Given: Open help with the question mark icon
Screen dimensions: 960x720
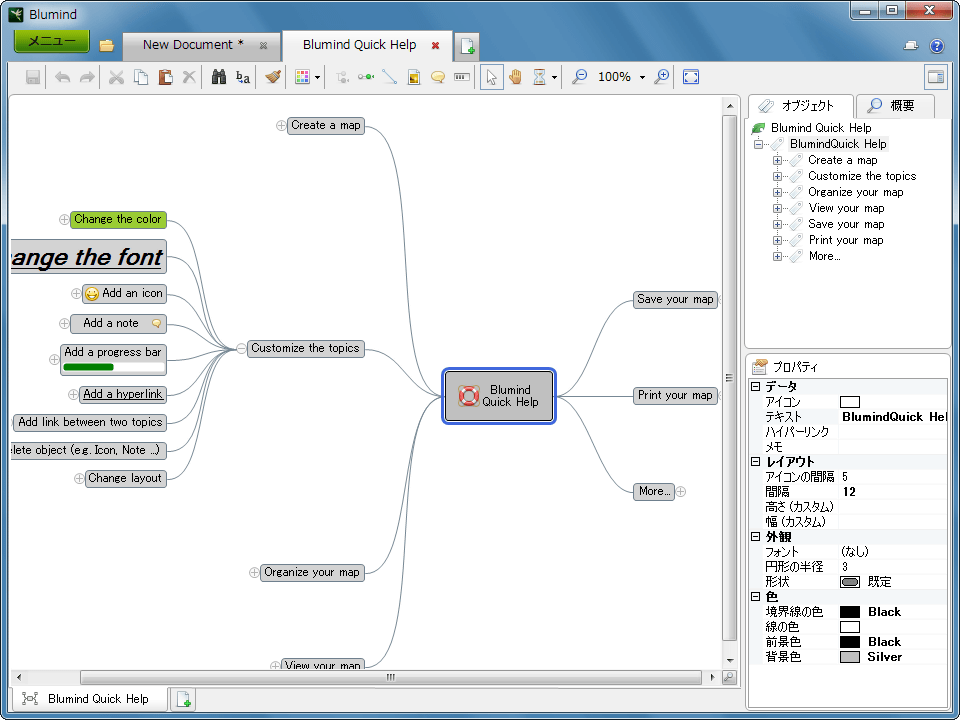Looking at the screenshot, I should tap(937, 46).
